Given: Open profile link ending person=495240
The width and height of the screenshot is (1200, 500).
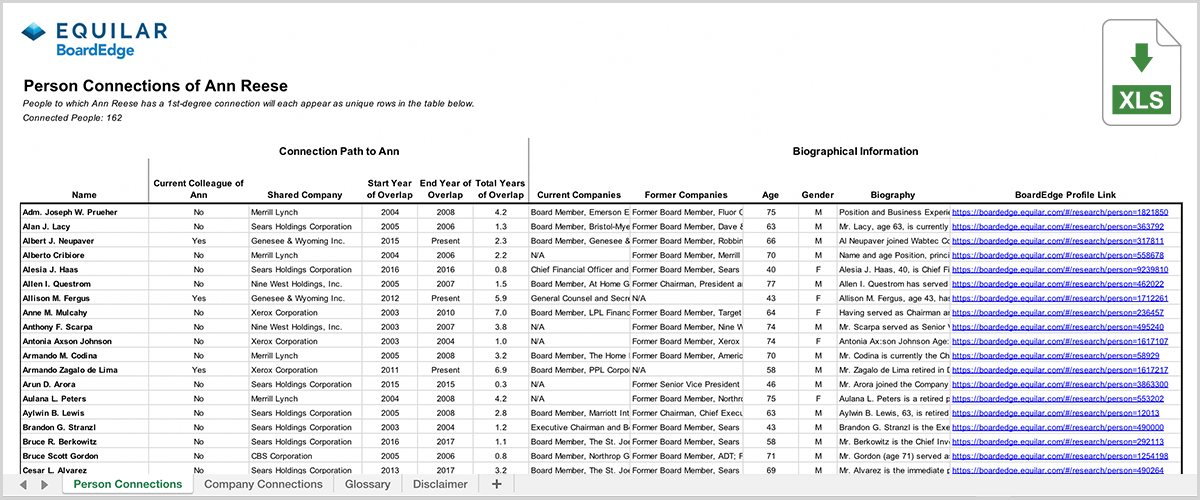Looking at the screenshot, I should 1058,327.
